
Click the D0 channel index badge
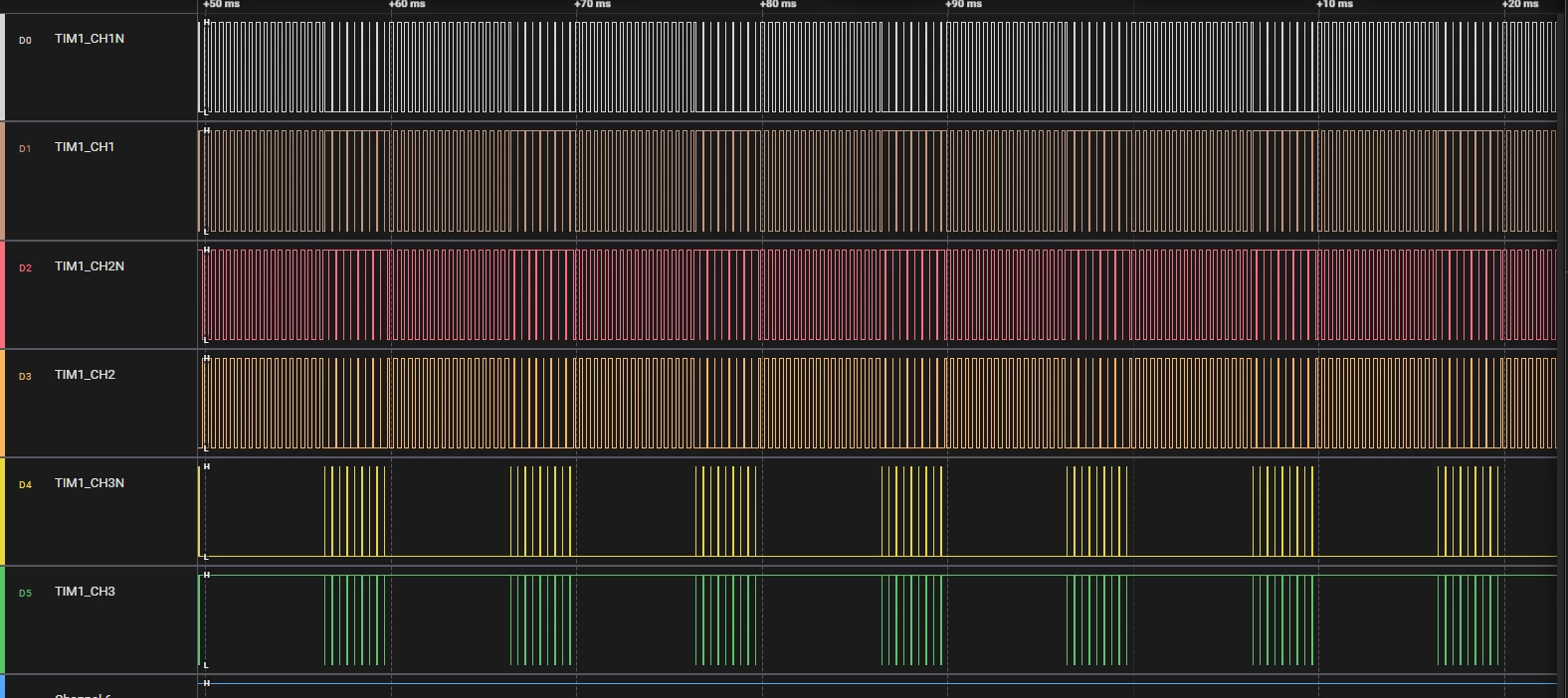point(25,41)
